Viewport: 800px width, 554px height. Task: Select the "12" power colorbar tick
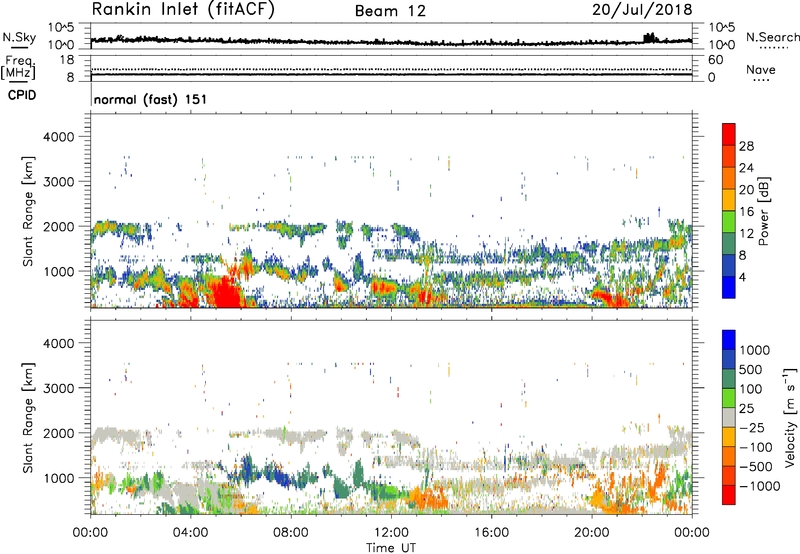pos(746,234)
